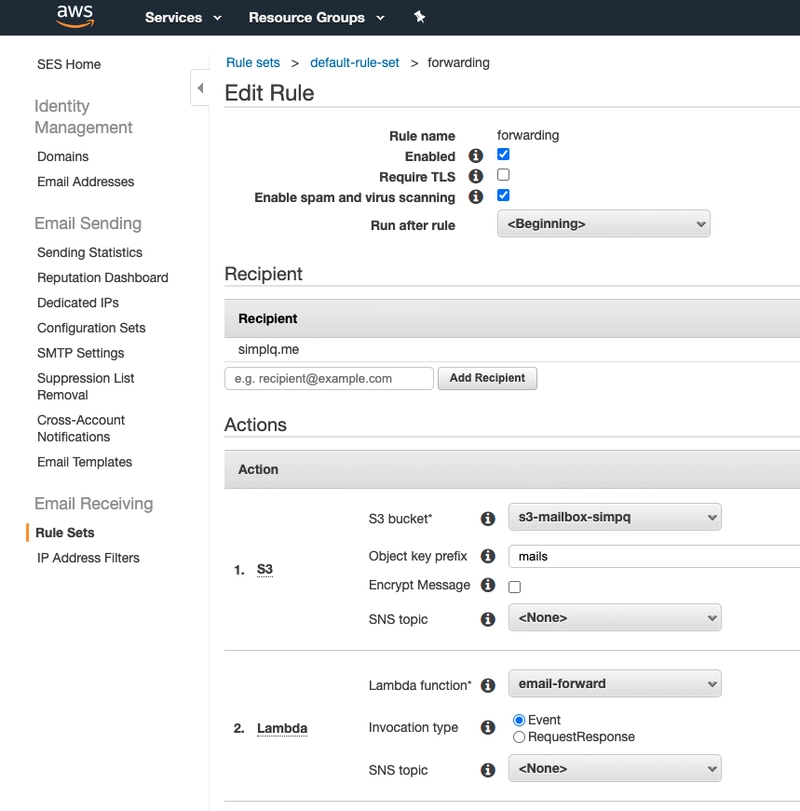Open the Lambda function dropdown
Image resolution: width=800 pixels, height=811 pixels.
click(615, 684)
